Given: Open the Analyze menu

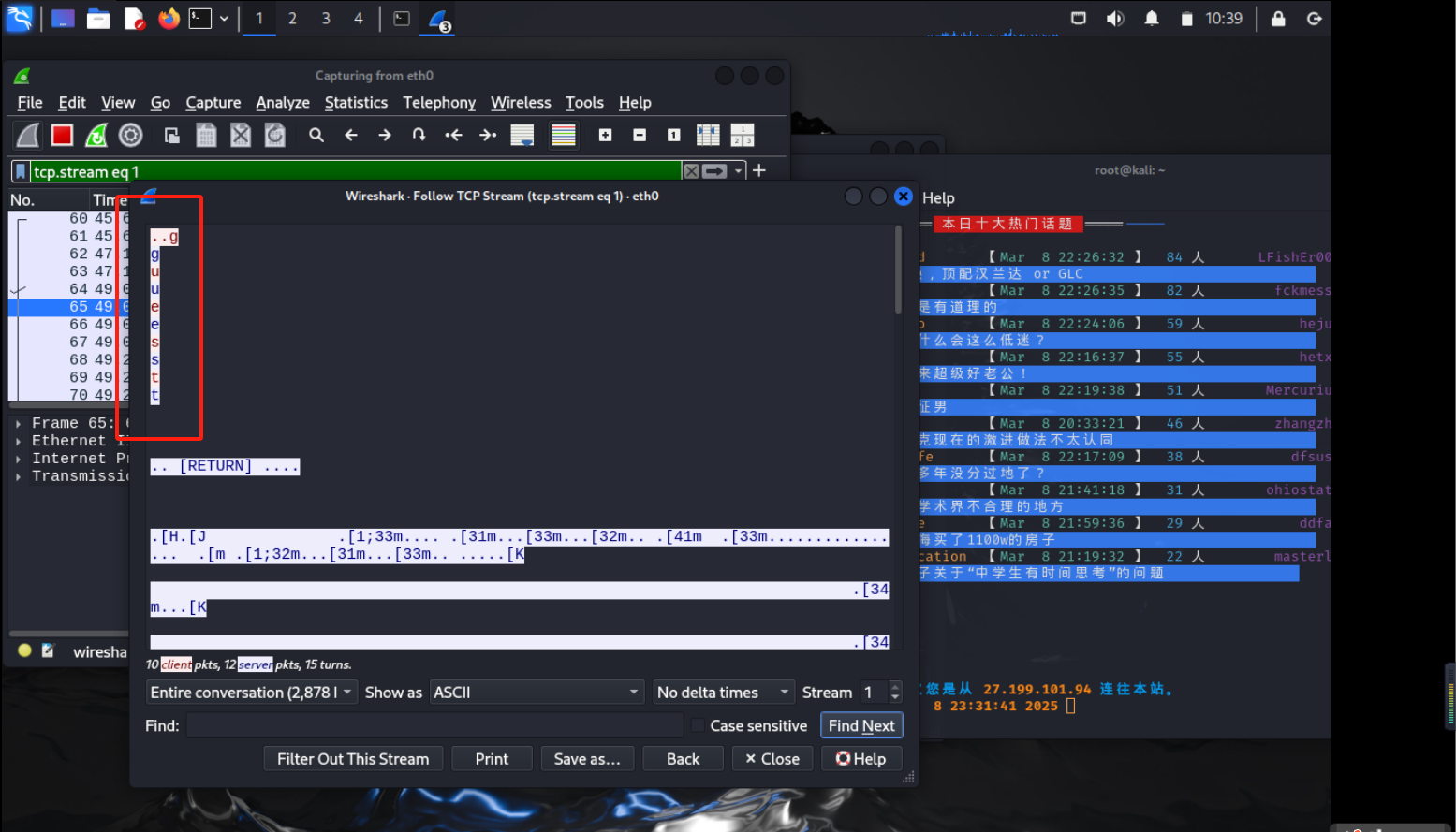Looking at the screenshot, I should click(x=283, y=103).
